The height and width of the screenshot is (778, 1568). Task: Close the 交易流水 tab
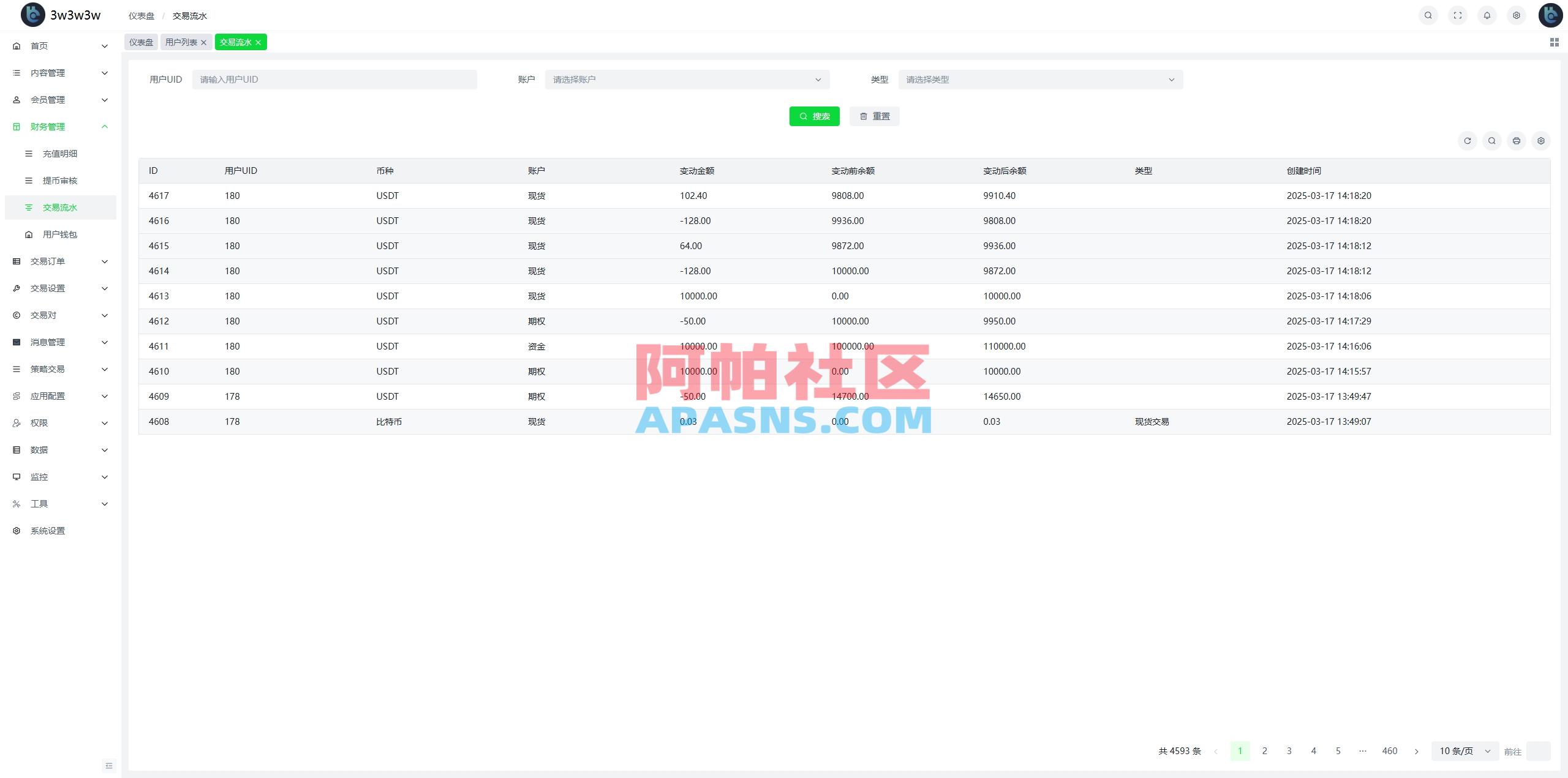pyautogui.click(x=258, y=42)
